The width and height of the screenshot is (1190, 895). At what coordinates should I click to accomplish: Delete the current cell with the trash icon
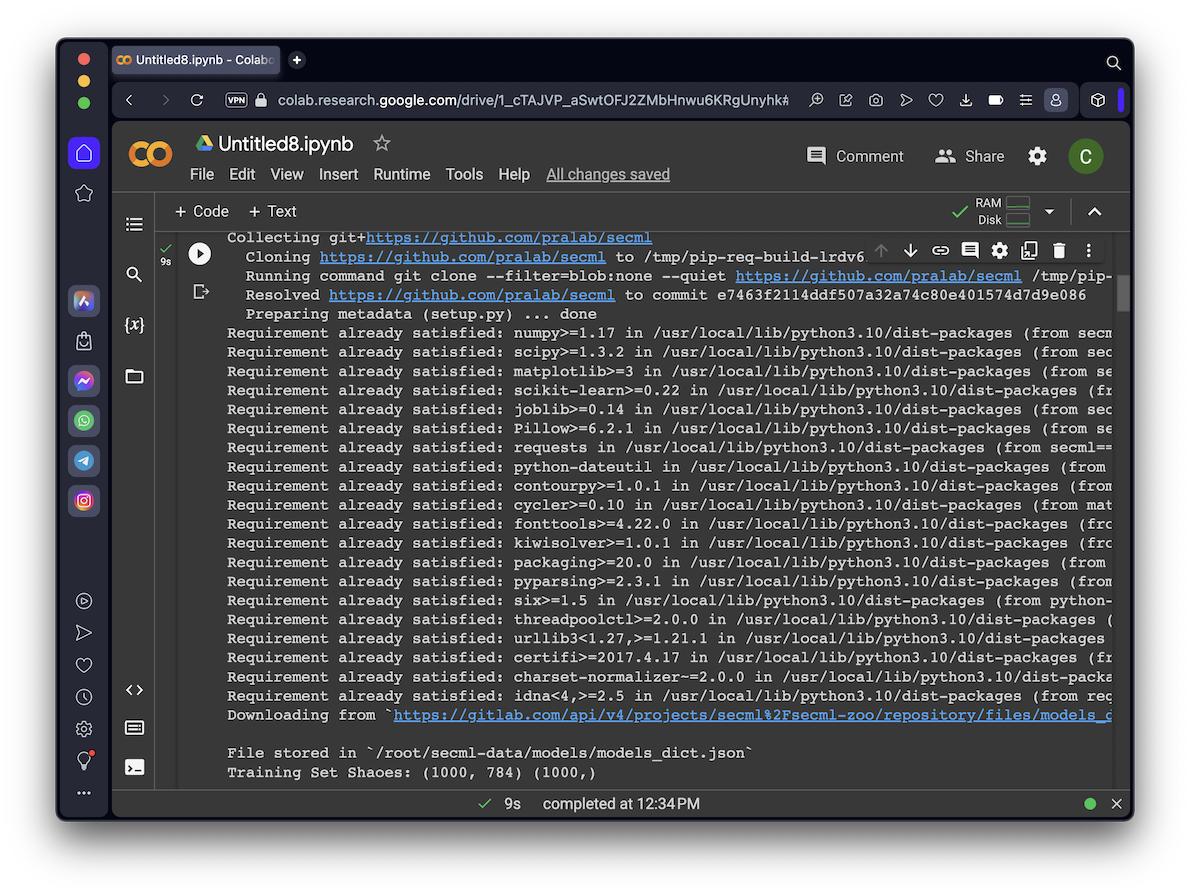click(1059, 251)
